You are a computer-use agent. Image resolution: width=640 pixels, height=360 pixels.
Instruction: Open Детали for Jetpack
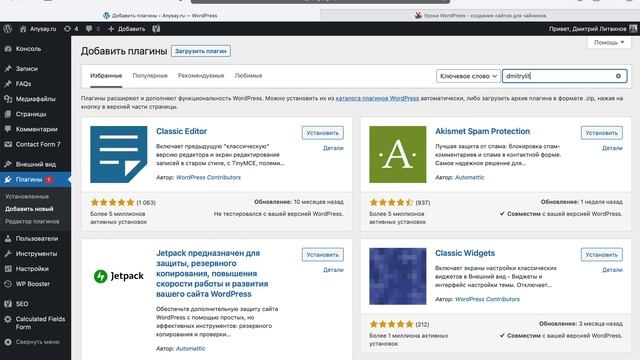click(333, 270)
